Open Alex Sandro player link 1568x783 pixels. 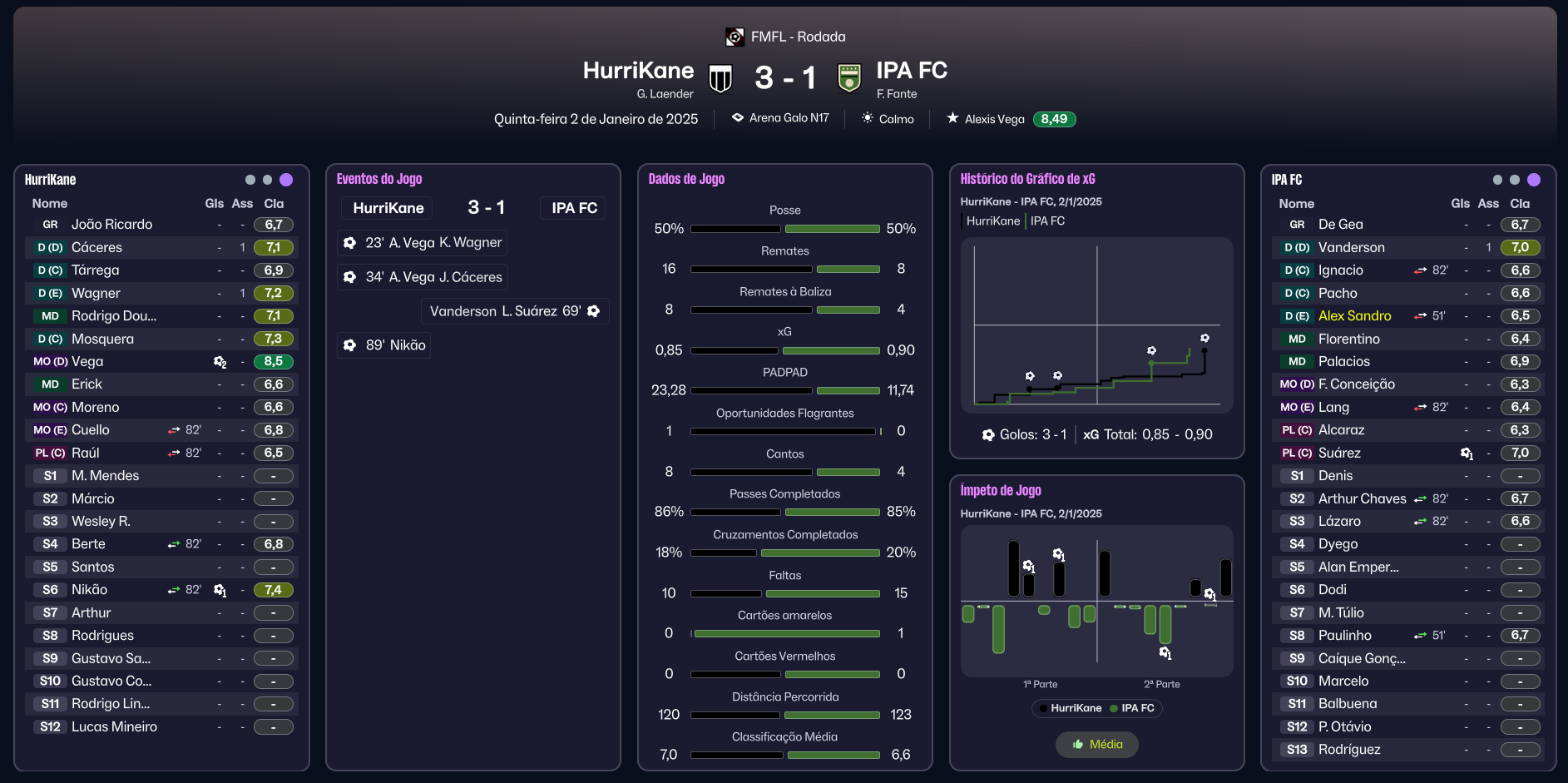[x=1354, y=316]
